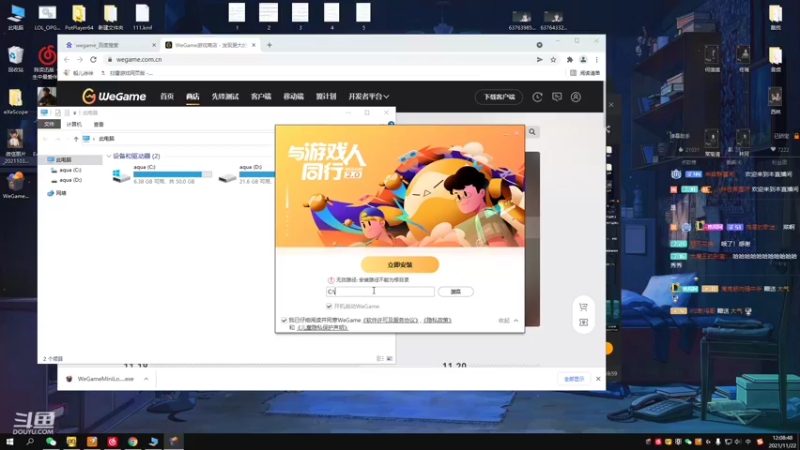Open the Recycle Bin desktop icon
Image resolution: width=800 pixels, height=450 pixels.
tap(15, 59)
